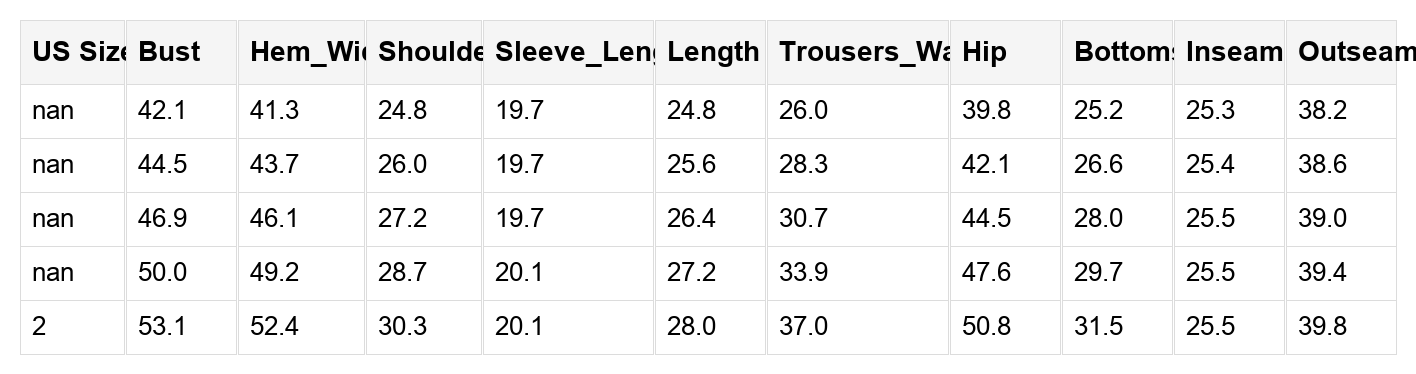Click the Sleeve_Length column header

[x=569, y=52]
